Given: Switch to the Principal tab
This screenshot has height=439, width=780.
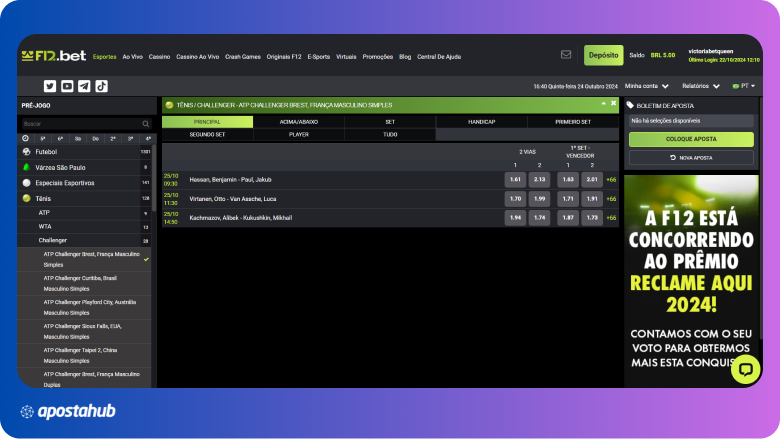Looking at the screenshot, I should [x=207, y=122].
